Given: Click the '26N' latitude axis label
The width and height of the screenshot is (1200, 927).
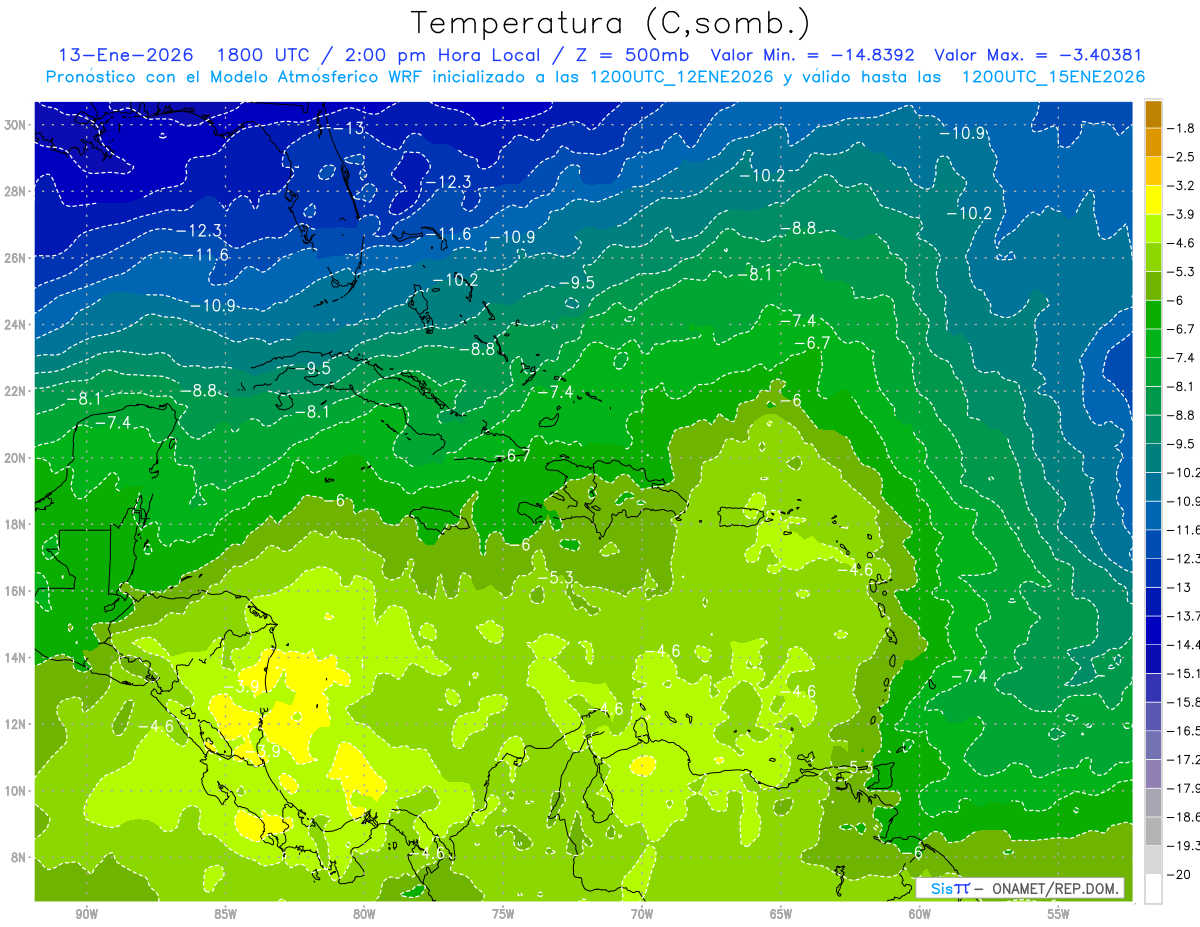Looking at the screenshot, I should point(14,258).
